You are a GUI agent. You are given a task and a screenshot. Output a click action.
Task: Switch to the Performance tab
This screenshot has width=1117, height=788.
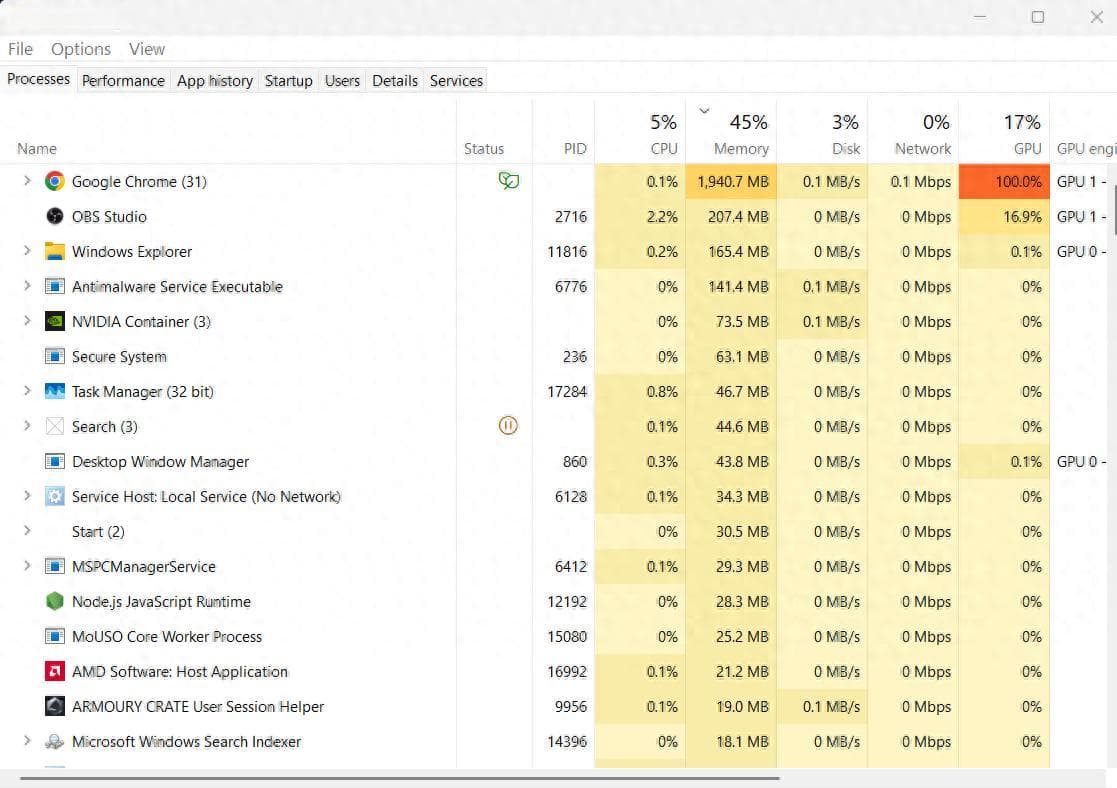point(123,81)
